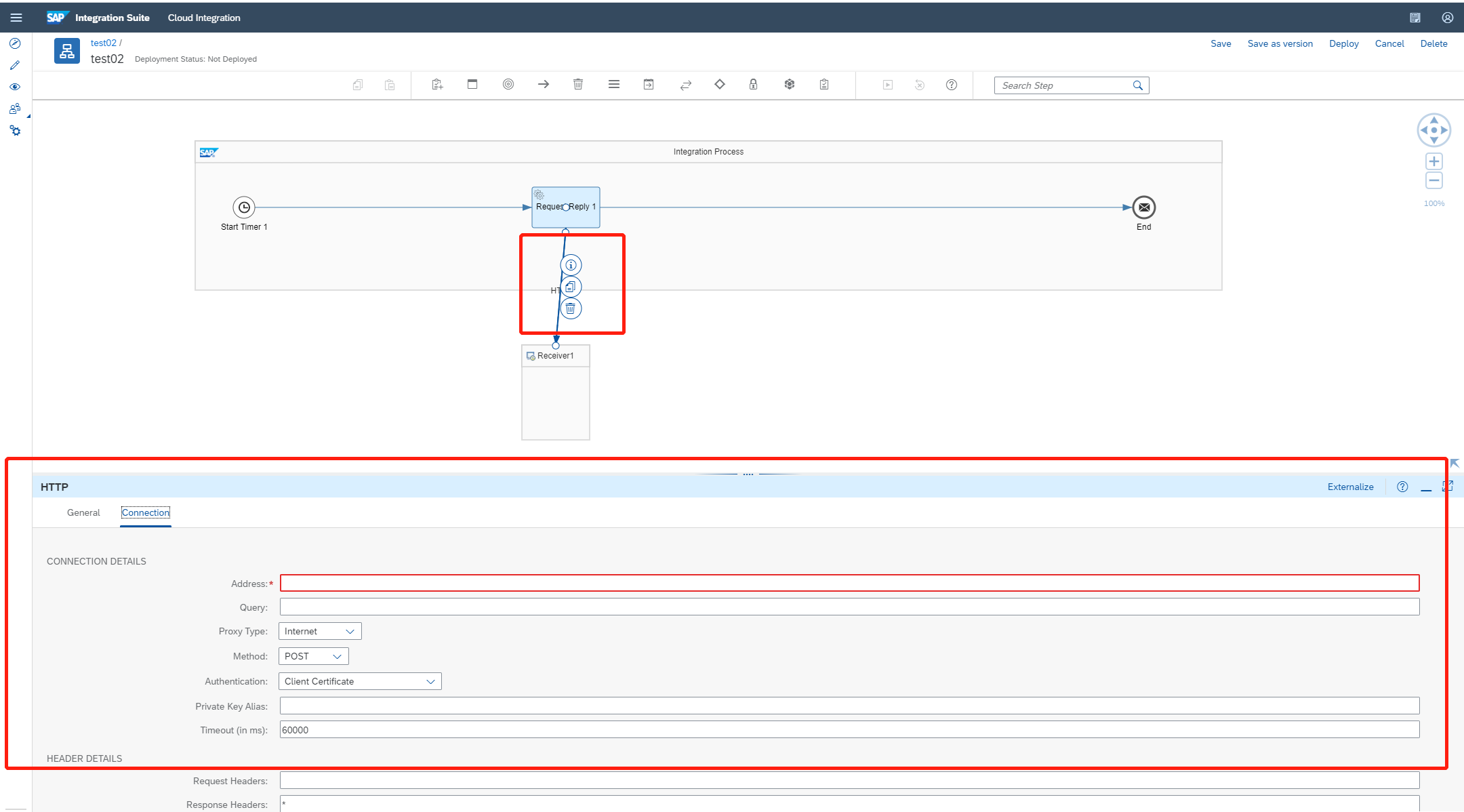
Task: Click the Address input field
Action: click(850, 583)
